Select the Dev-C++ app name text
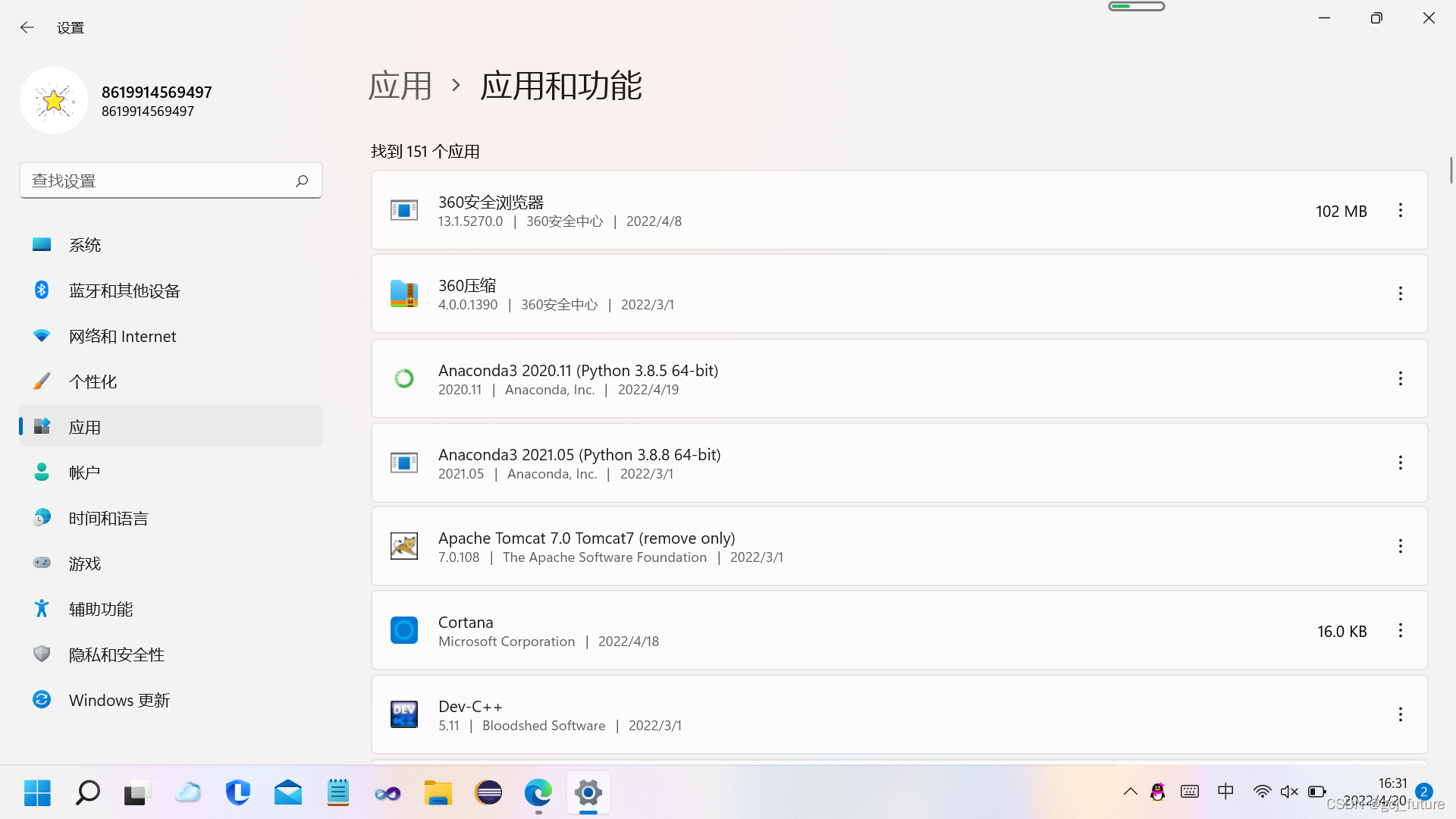 coord(470,707)
